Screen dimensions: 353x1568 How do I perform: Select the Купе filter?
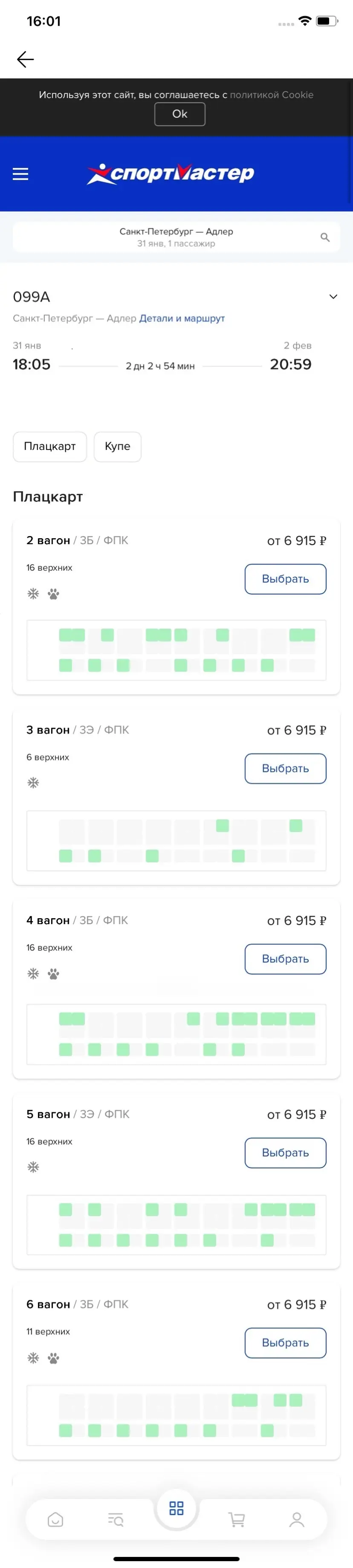(118, 446)
